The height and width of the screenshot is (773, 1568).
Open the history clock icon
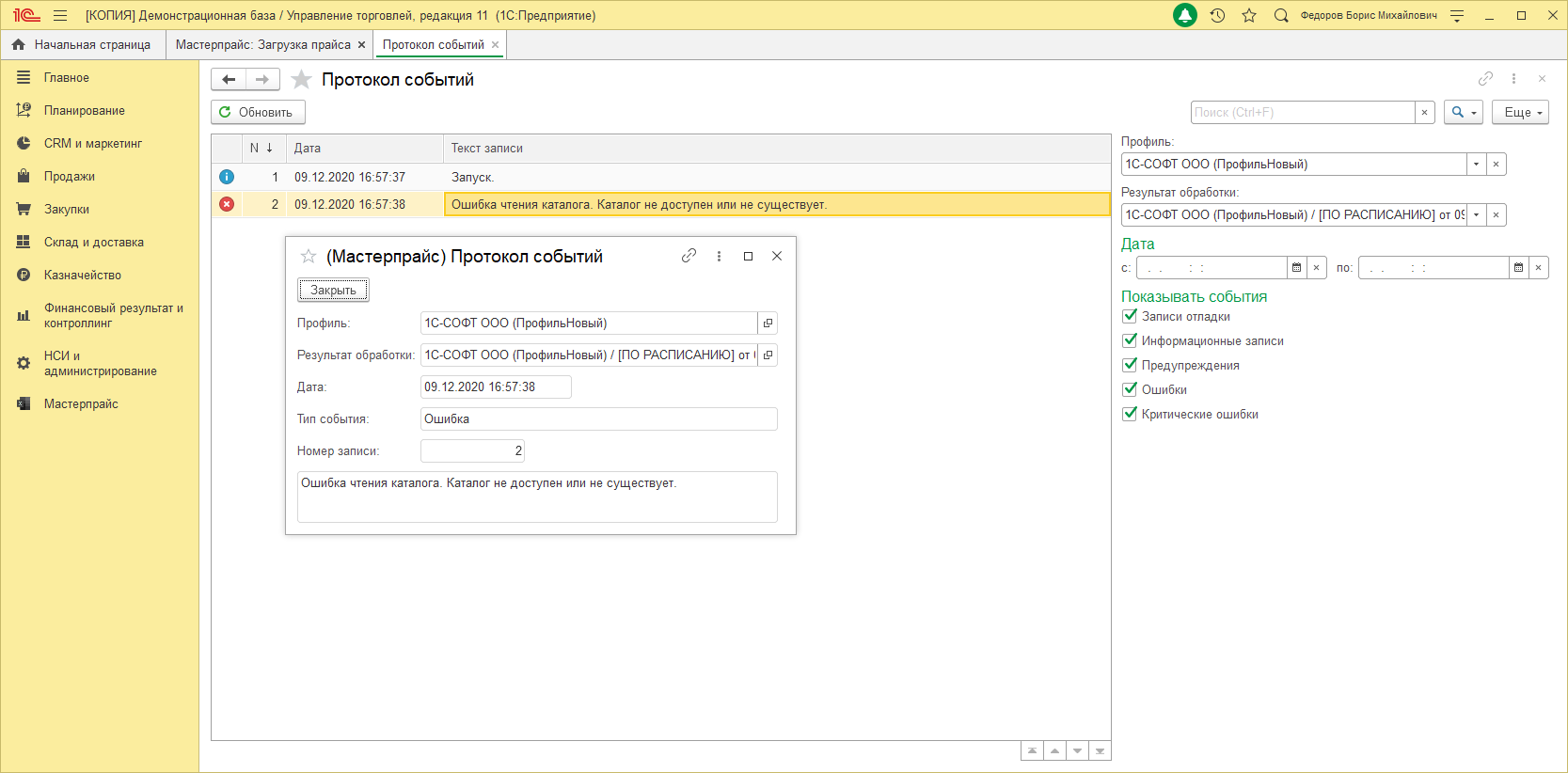pos(1217,15)
